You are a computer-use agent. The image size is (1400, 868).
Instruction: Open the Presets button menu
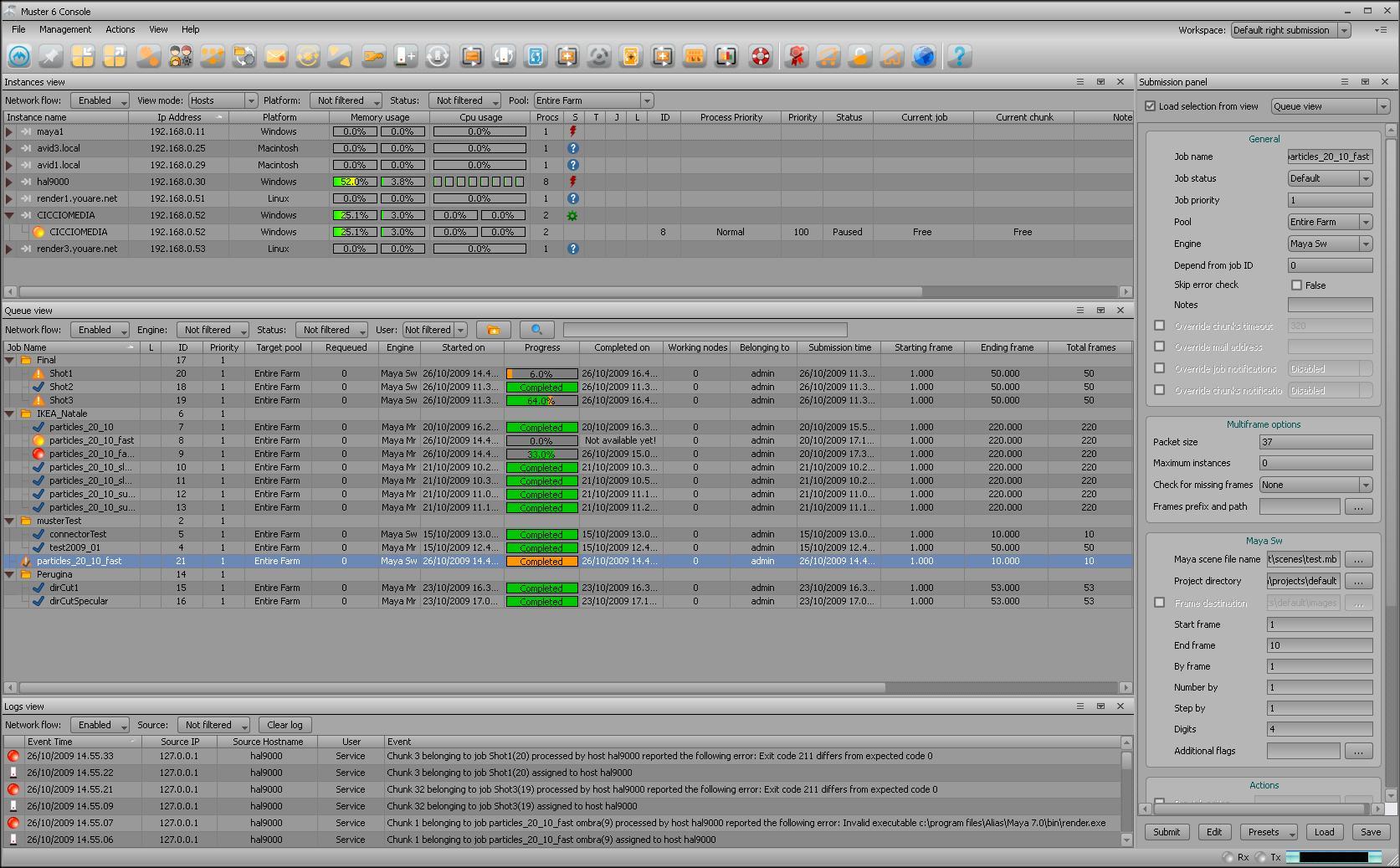coord(1269,832)
